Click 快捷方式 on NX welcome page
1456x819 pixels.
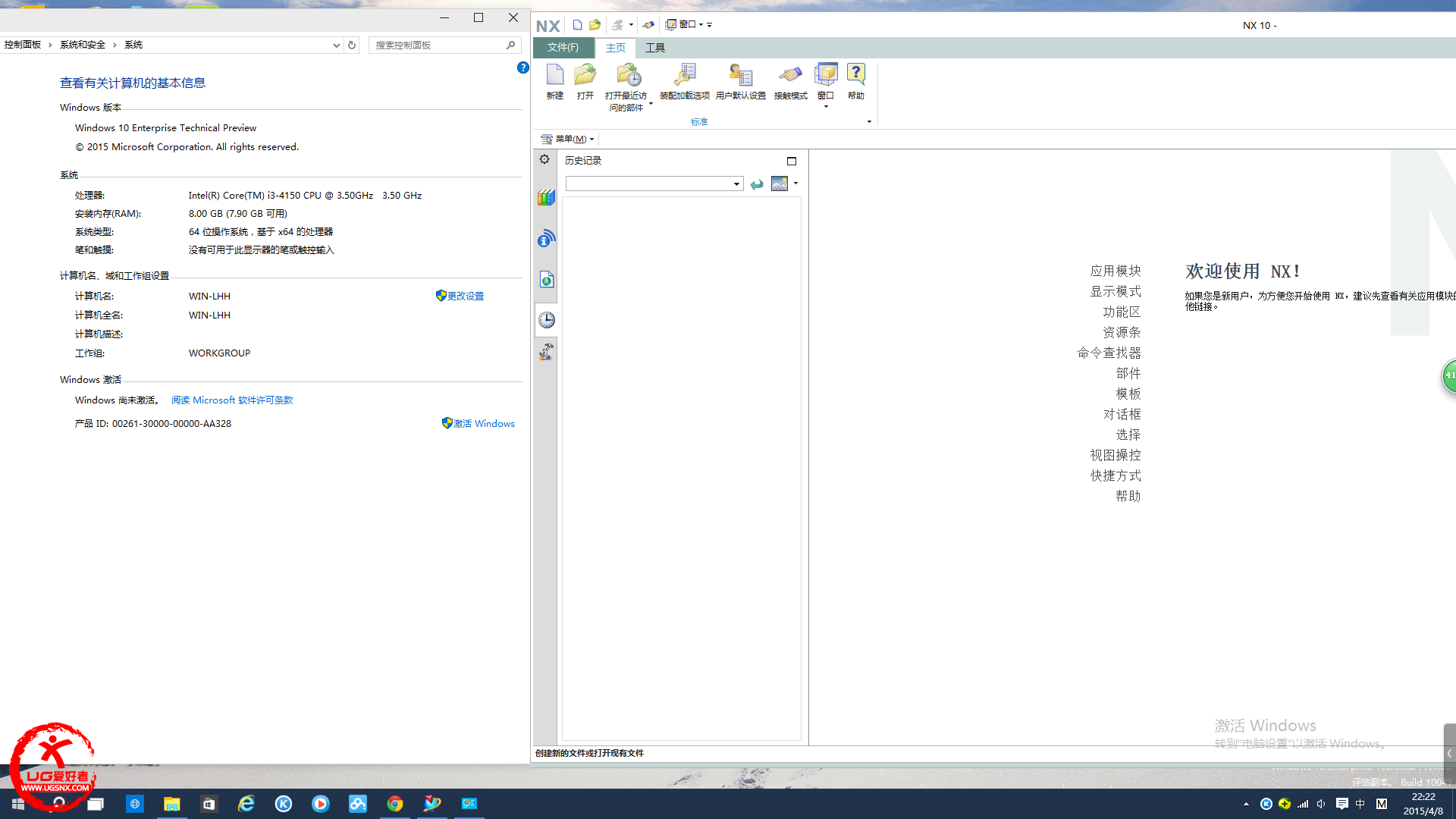coord(1116,475)
